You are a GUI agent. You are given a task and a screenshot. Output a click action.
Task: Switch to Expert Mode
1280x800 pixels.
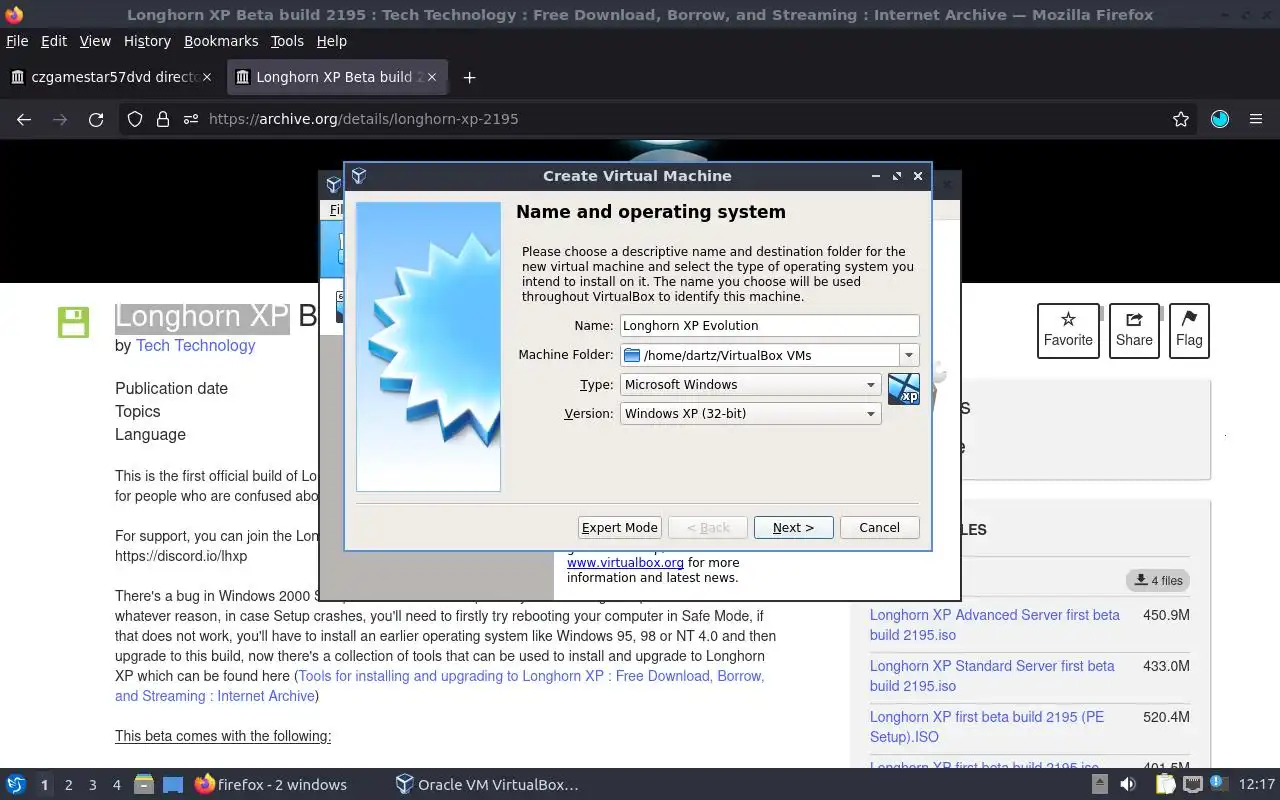point(620,527)
